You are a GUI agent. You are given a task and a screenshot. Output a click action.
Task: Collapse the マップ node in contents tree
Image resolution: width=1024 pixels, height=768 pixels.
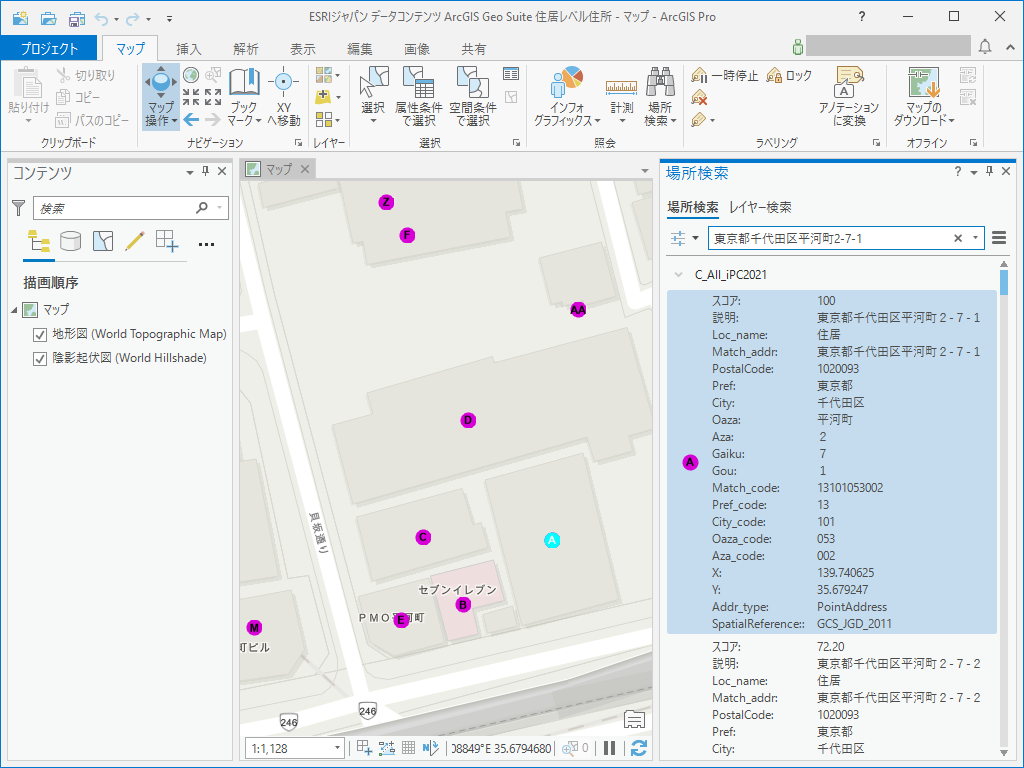15,310
